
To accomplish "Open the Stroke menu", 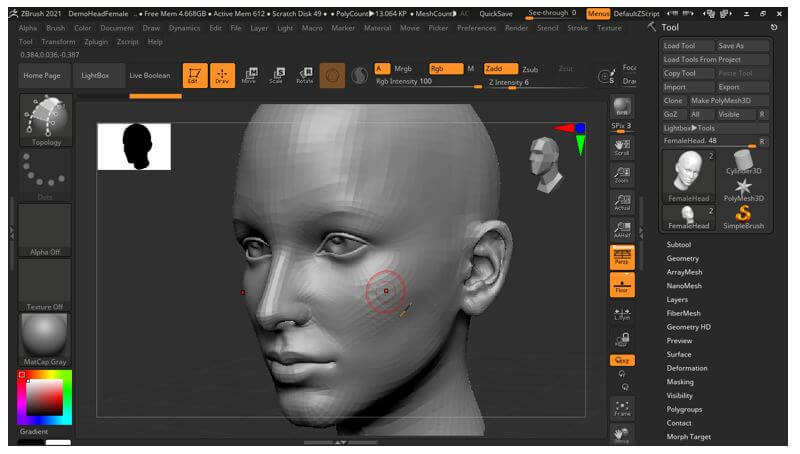I will click(x=578, y=28).
